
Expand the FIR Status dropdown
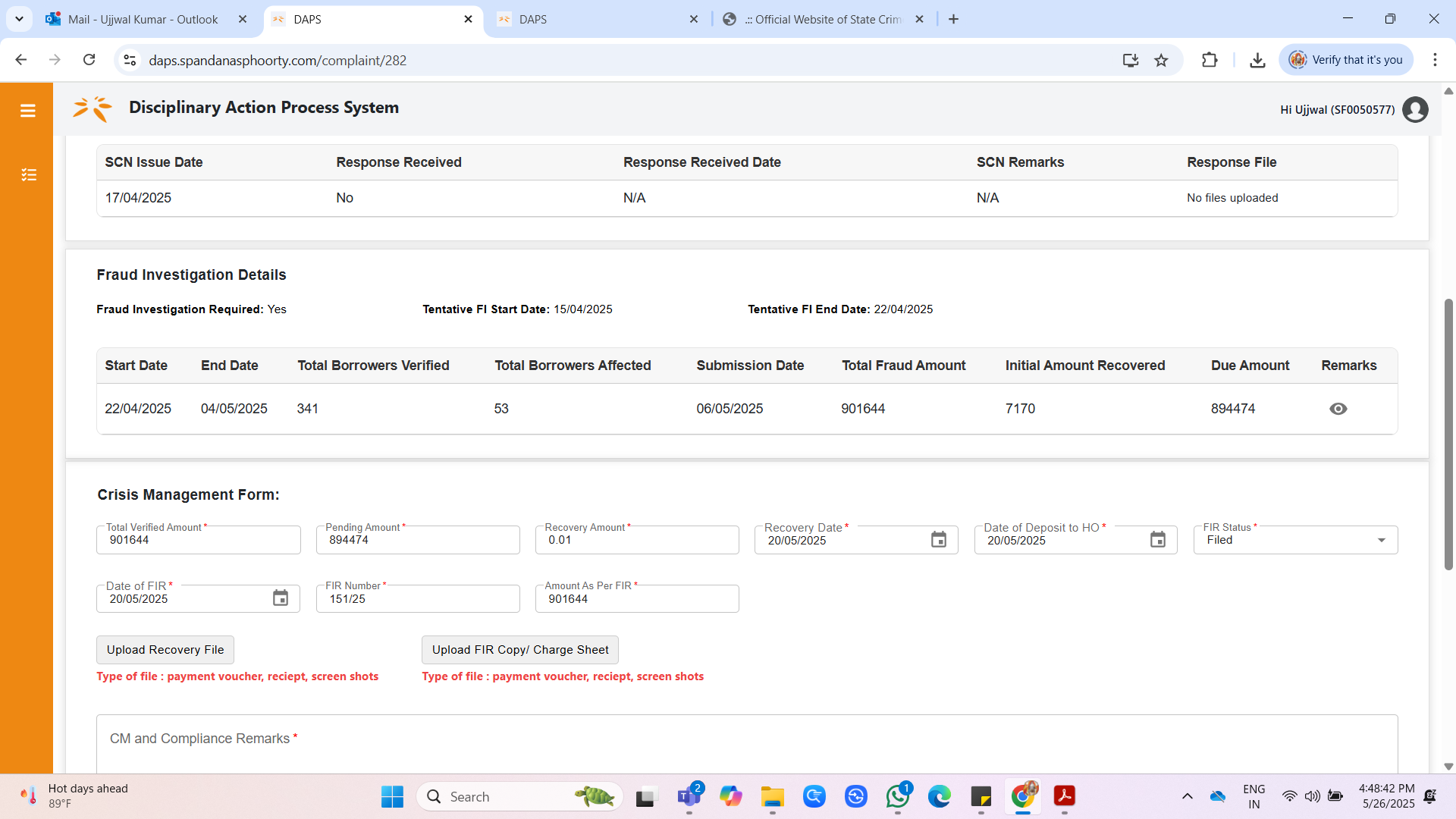click(x=1381, y=541)
